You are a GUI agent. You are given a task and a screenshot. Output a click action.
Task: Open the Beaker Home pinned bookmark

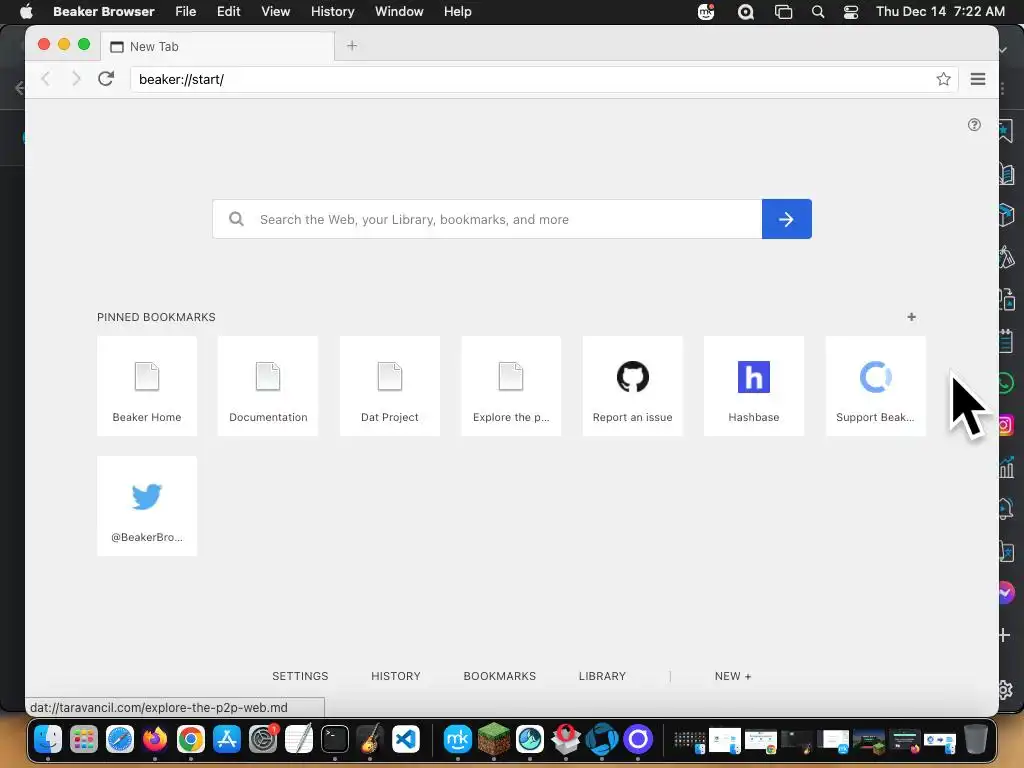[x=147, y=386]
